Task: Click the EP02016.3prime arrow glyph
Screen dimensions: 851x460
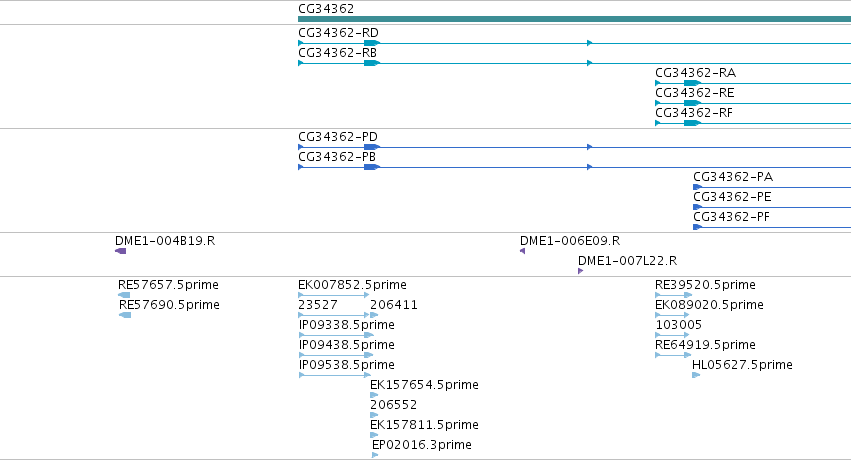Action: [375, 456]
